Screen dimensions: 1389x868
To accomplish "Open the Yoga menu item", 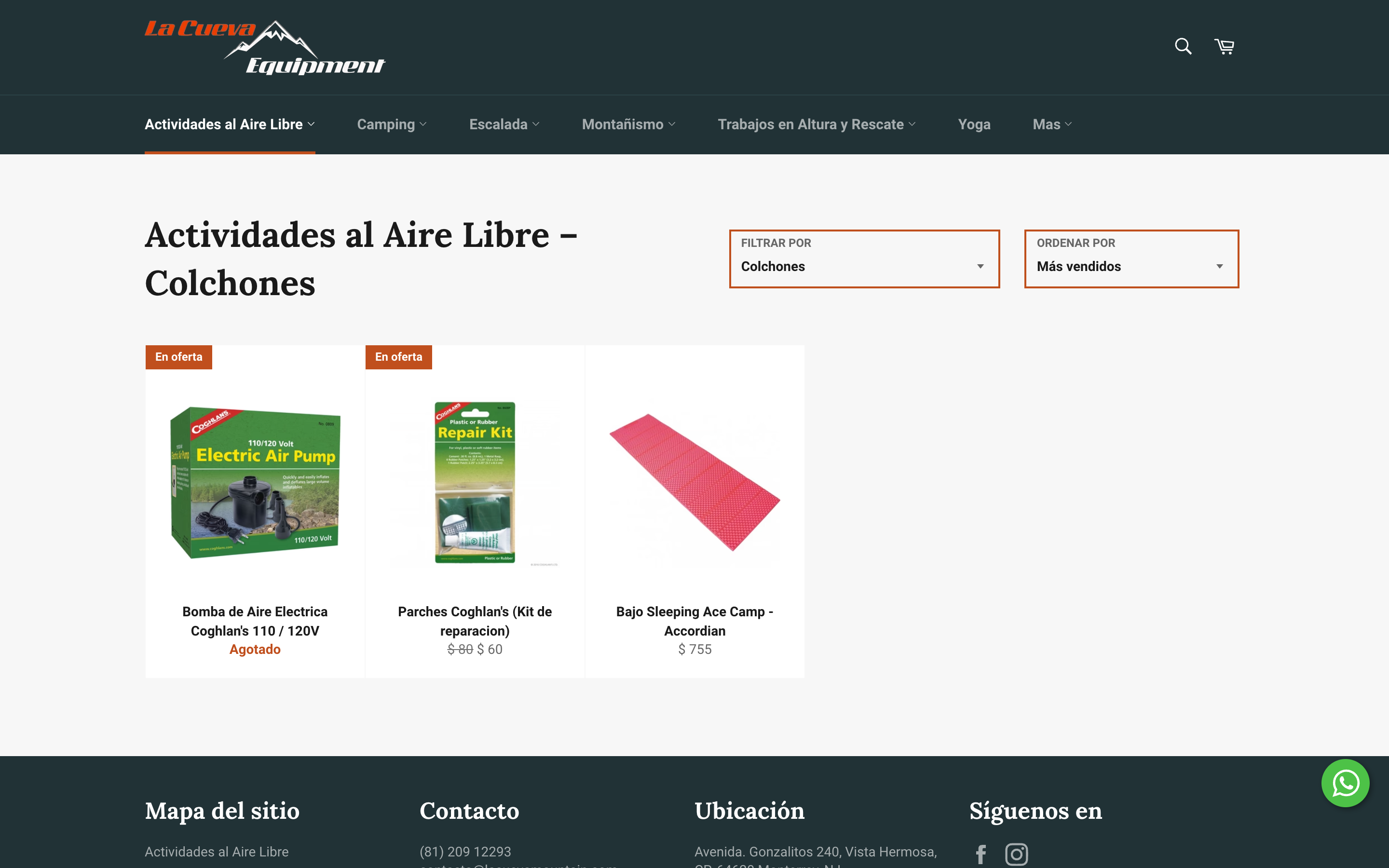I will click(x=974, y=124).
